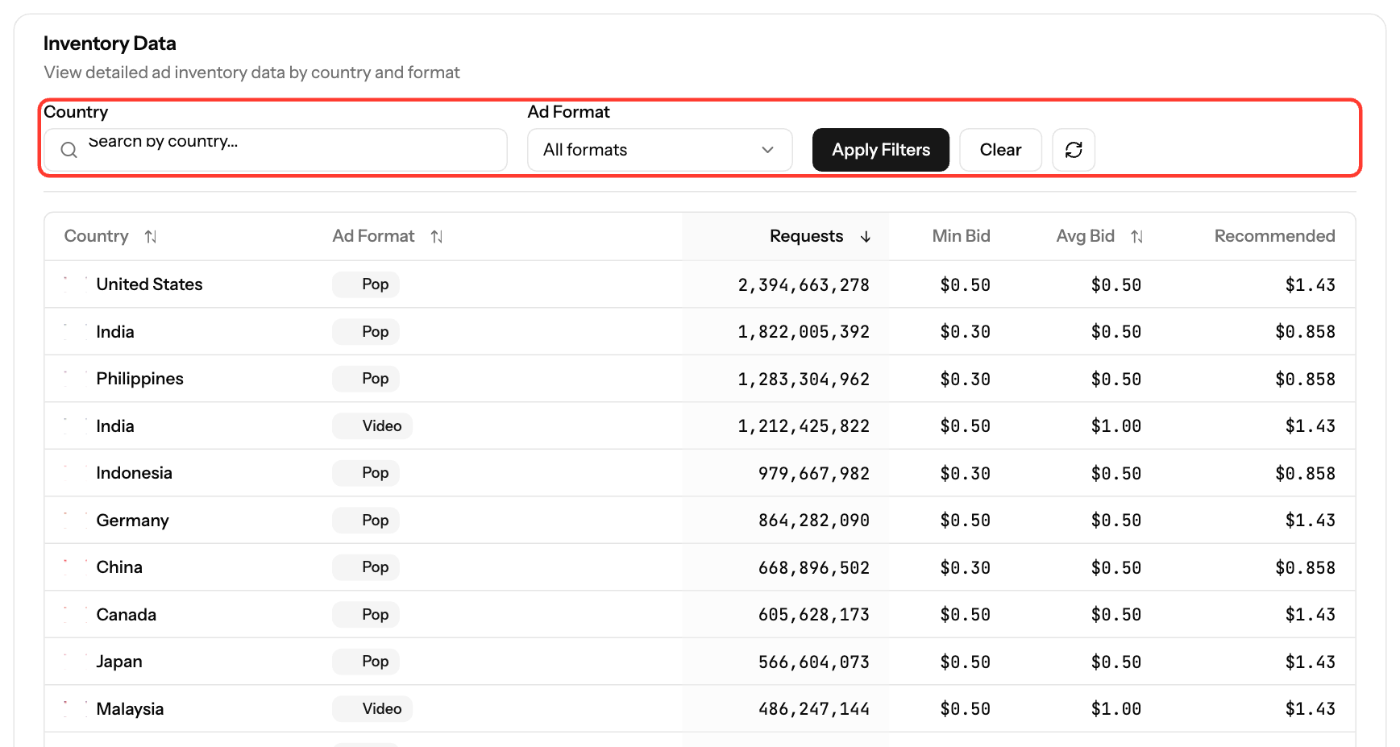1400x747 pixels.
Task: Click requests value 668,896,502
Action: [814, 568]
